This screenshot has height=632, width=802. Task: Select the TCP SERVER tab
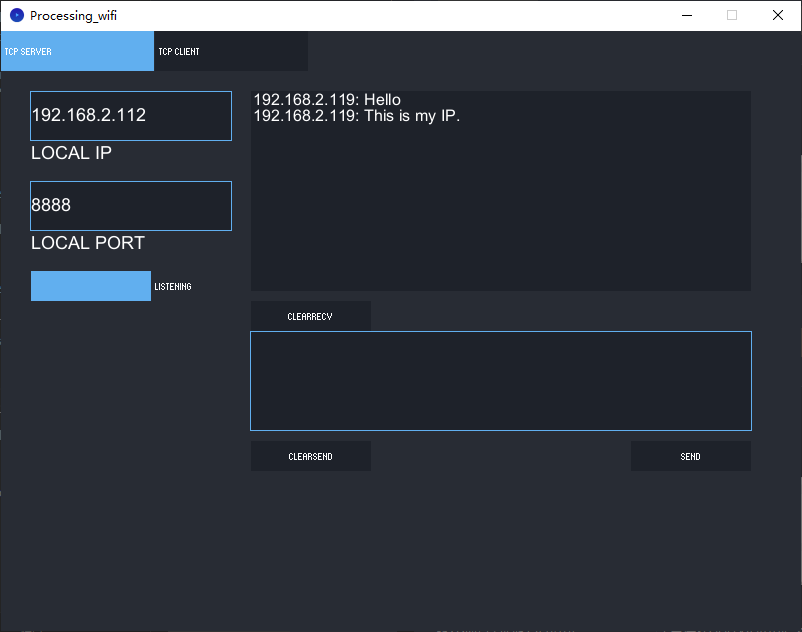click(x=77, y=51)
